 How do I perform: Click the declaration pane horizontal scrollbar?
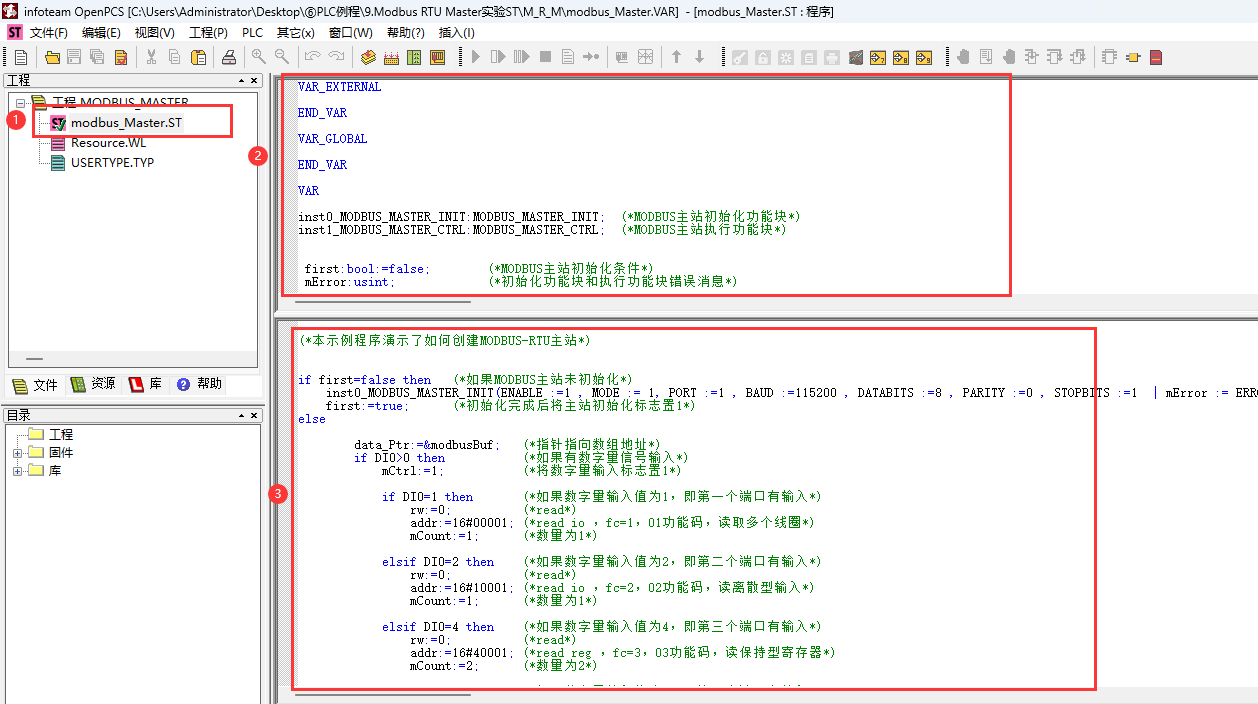[x=385, y=301]
